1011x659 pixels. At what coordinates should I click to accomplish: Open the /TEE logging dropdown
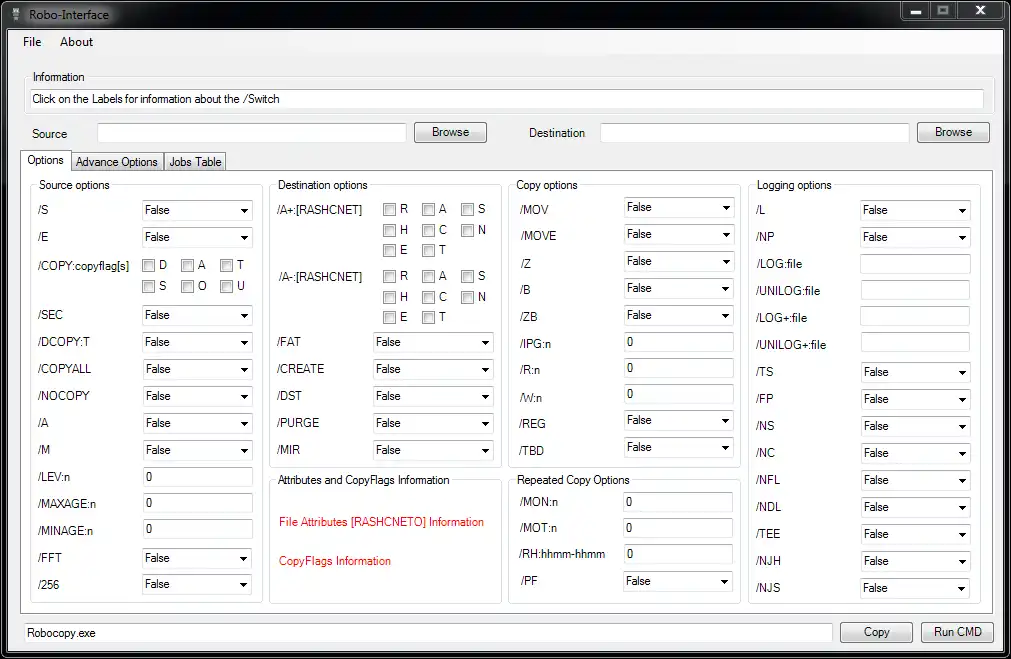915,535
